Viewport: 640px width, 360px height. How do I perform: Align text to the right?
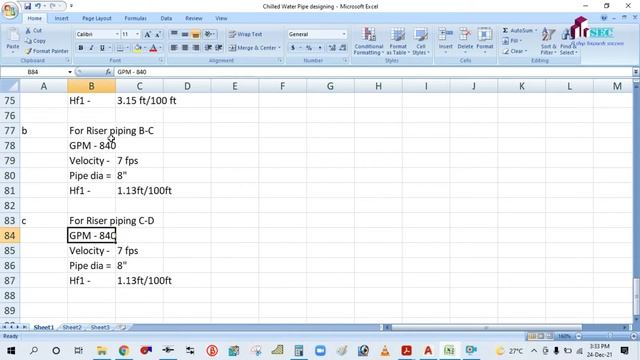(x=196, y=48)
